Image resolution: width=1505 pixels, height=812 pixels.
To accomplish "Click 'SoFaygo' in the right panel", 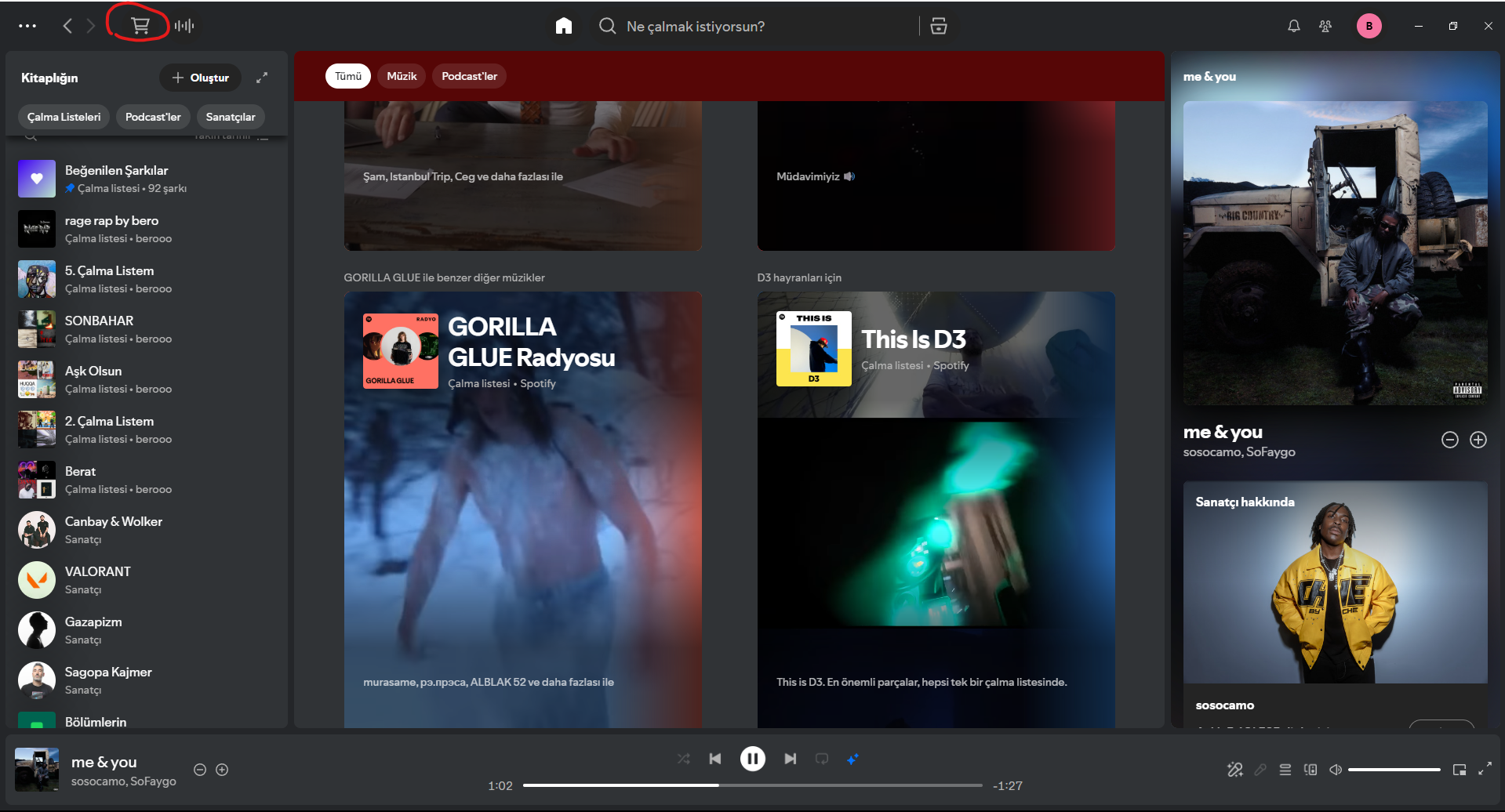I will pyautogui.click(x=1271, y=452).
